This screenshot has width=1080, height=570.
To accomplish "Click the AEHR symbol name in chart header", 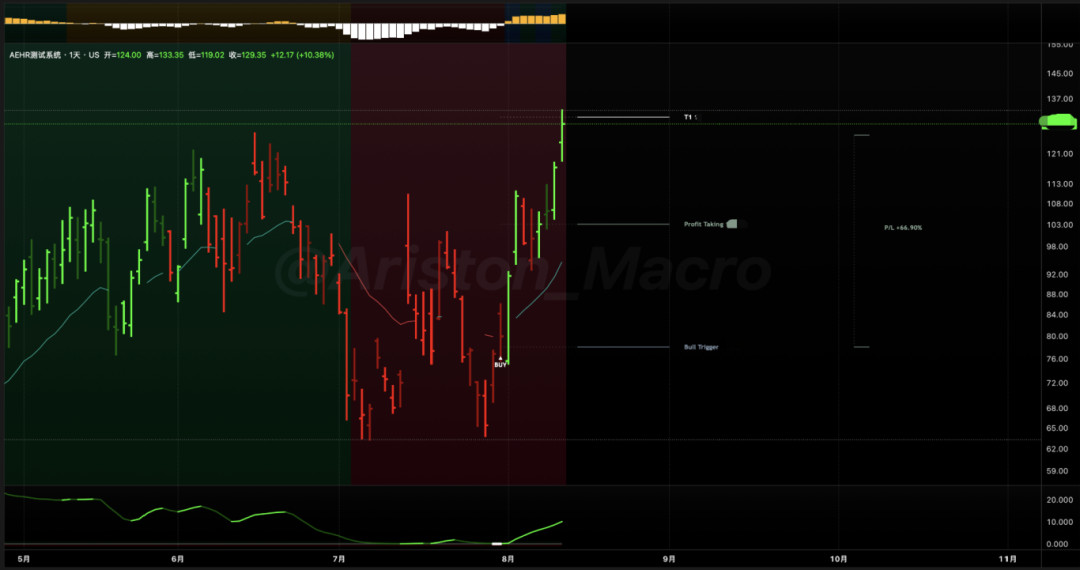I will click(37, 54).
